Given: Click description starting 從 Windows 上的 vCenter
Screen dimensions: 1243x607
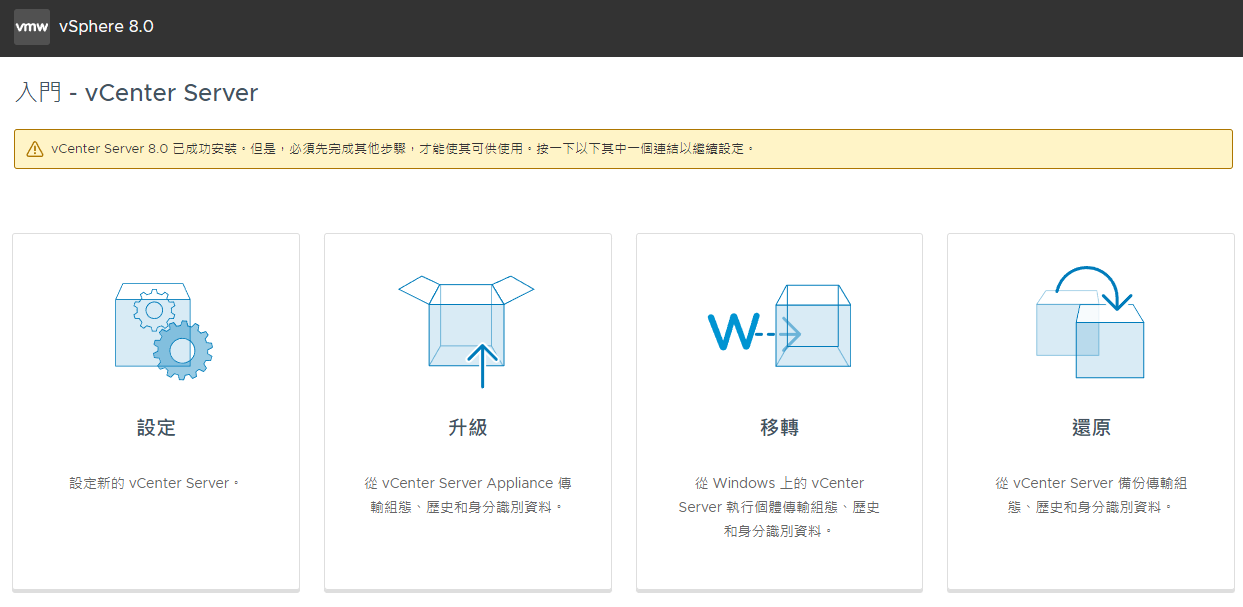Looking at the screenshot, I should 779,507.
